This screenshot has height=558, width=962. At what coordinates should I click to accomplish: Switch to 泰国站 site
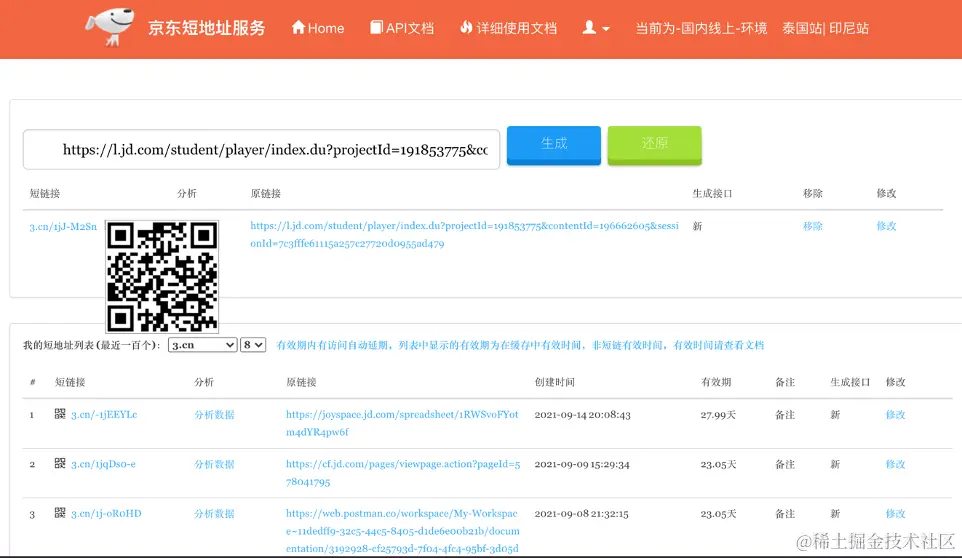tap(801, 28)
